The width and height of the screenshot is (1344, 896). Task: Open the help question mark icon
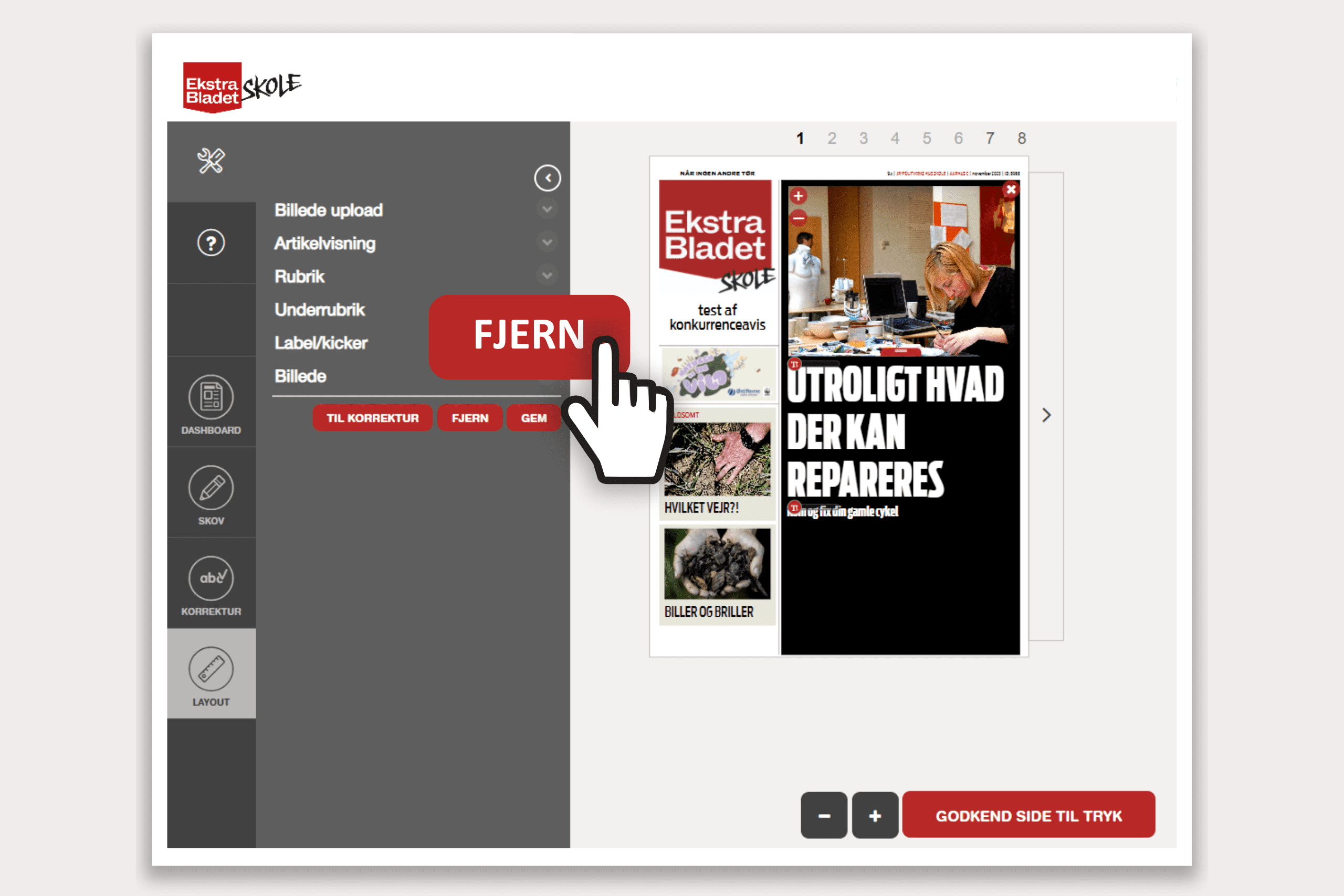[211, 243]
